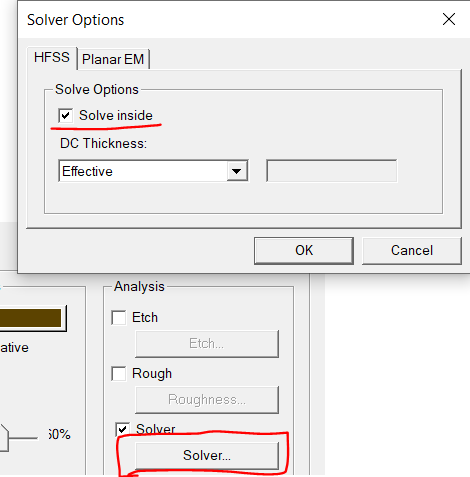Close the Solver Options dialog
Image resolution: width=470 pixels, height=477 pixels.
[449, 19]
